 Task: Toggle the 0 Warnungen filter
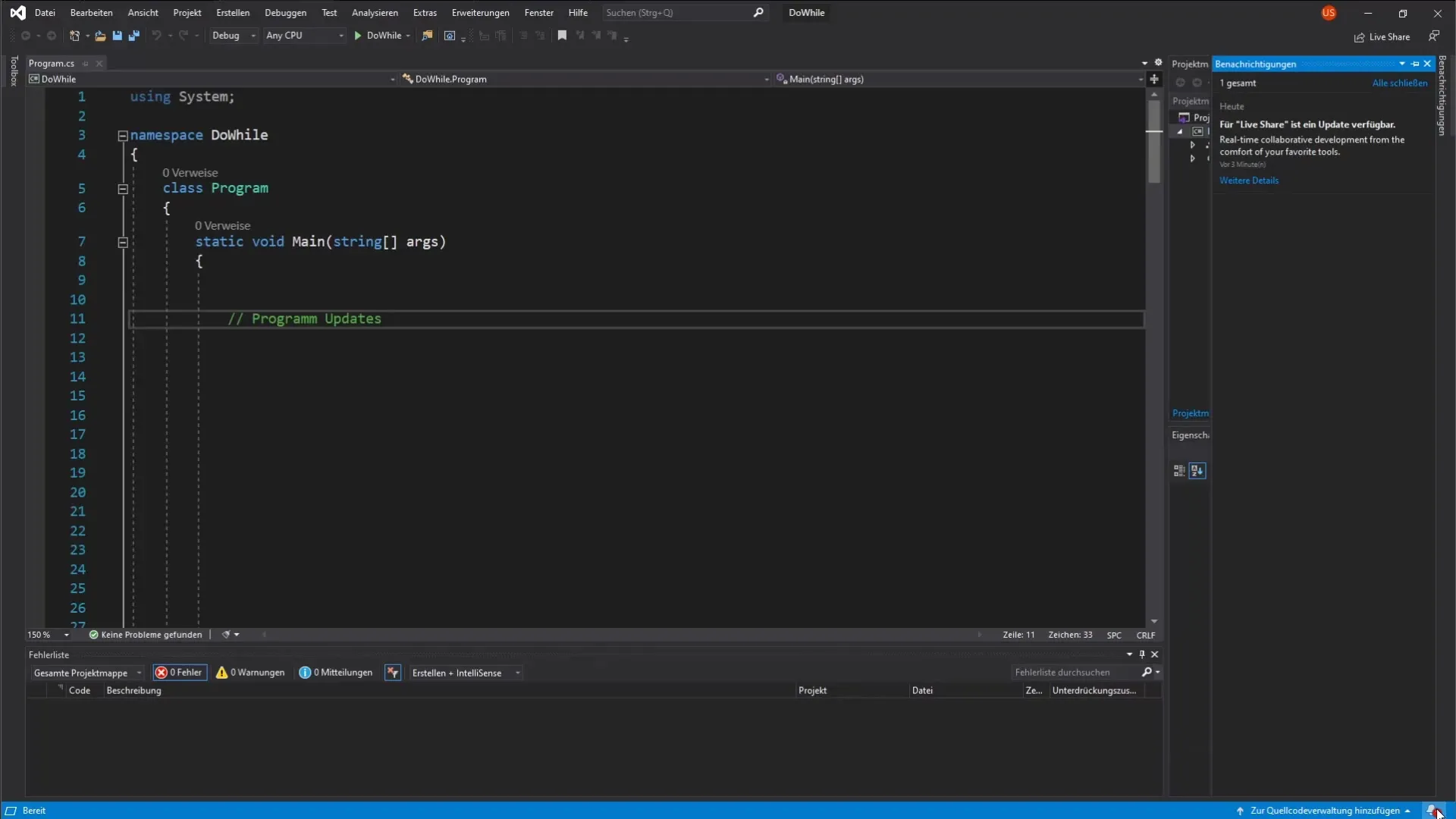(251, 673)
